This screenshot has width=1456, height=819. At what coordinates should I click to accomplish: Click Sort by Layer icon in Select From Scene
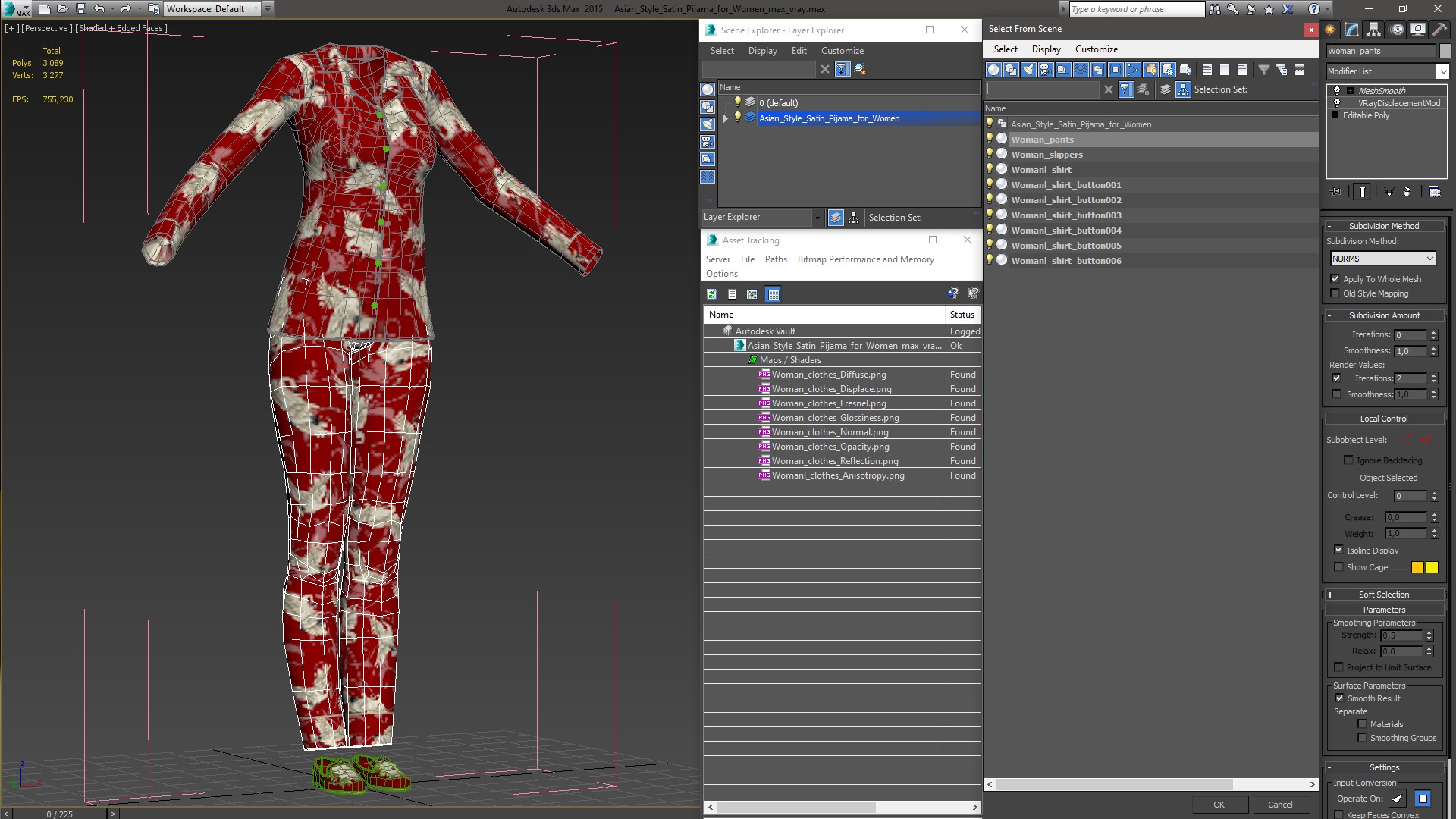1166,89
